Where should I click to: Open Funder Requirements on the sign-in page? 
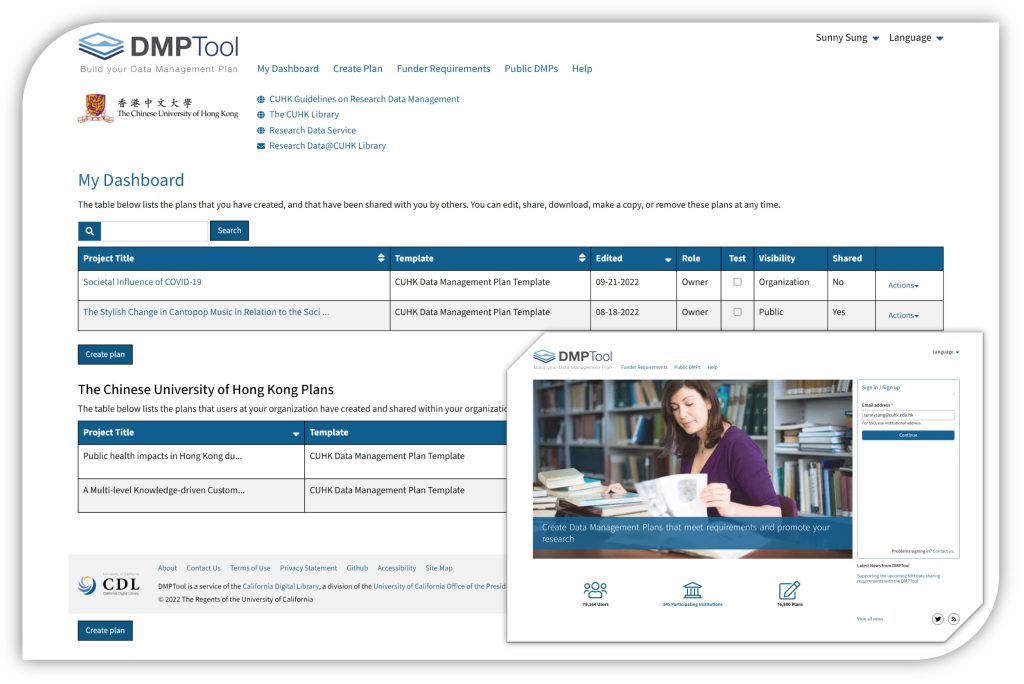coord(644,367)
